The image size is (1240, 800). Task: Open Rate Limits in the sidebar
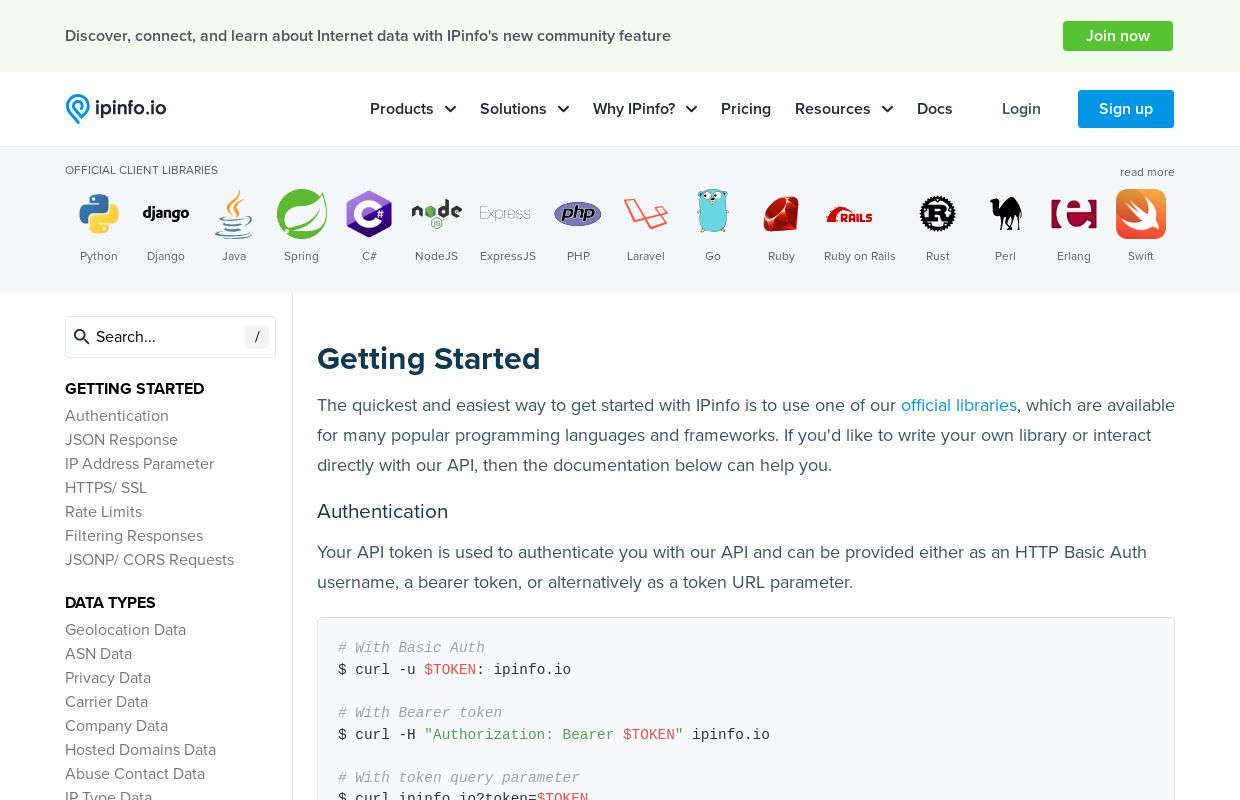pyautogui.click(x=103, y=512)
